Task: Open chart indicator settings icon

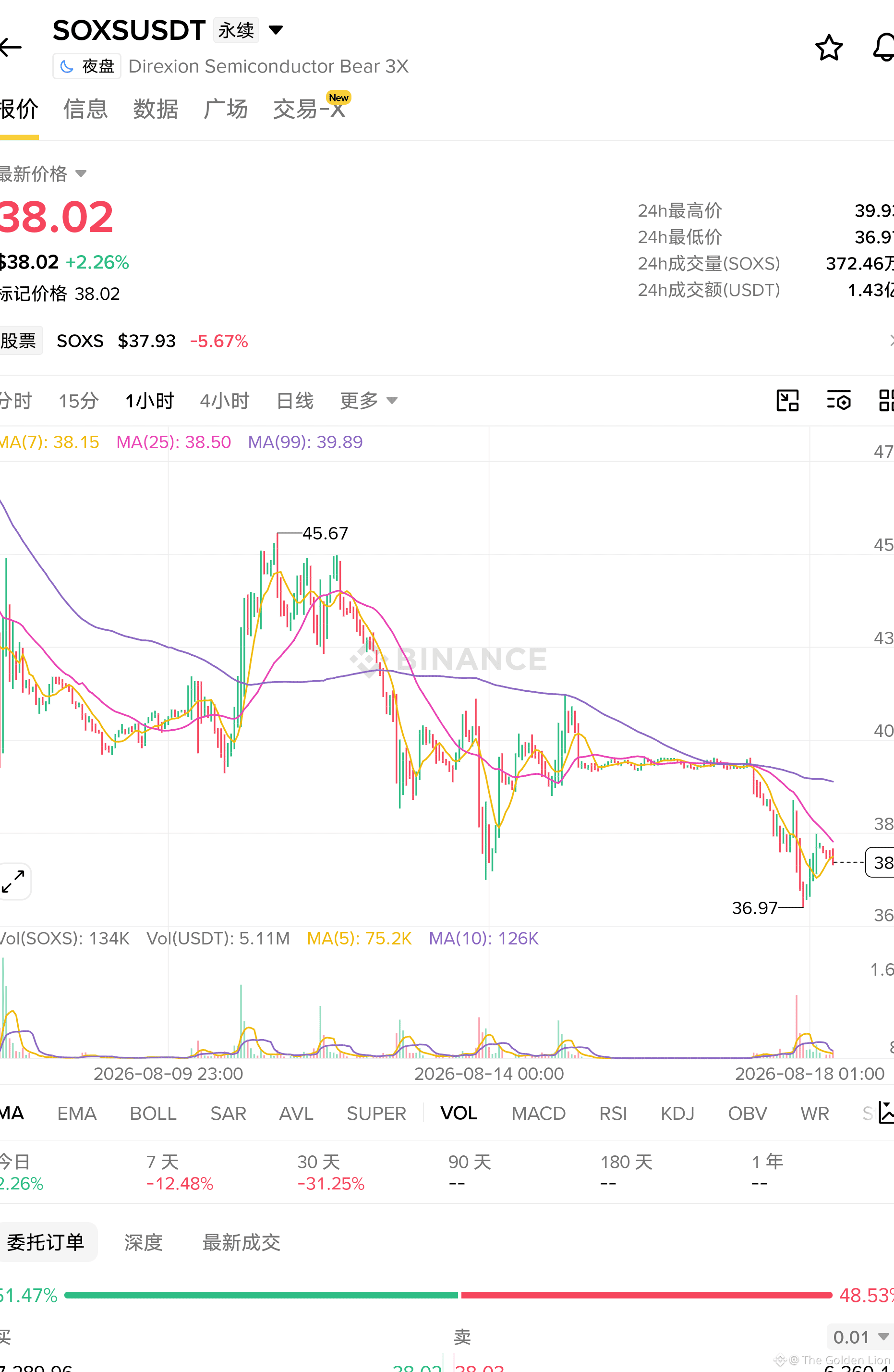Action: tap(839, 400)
